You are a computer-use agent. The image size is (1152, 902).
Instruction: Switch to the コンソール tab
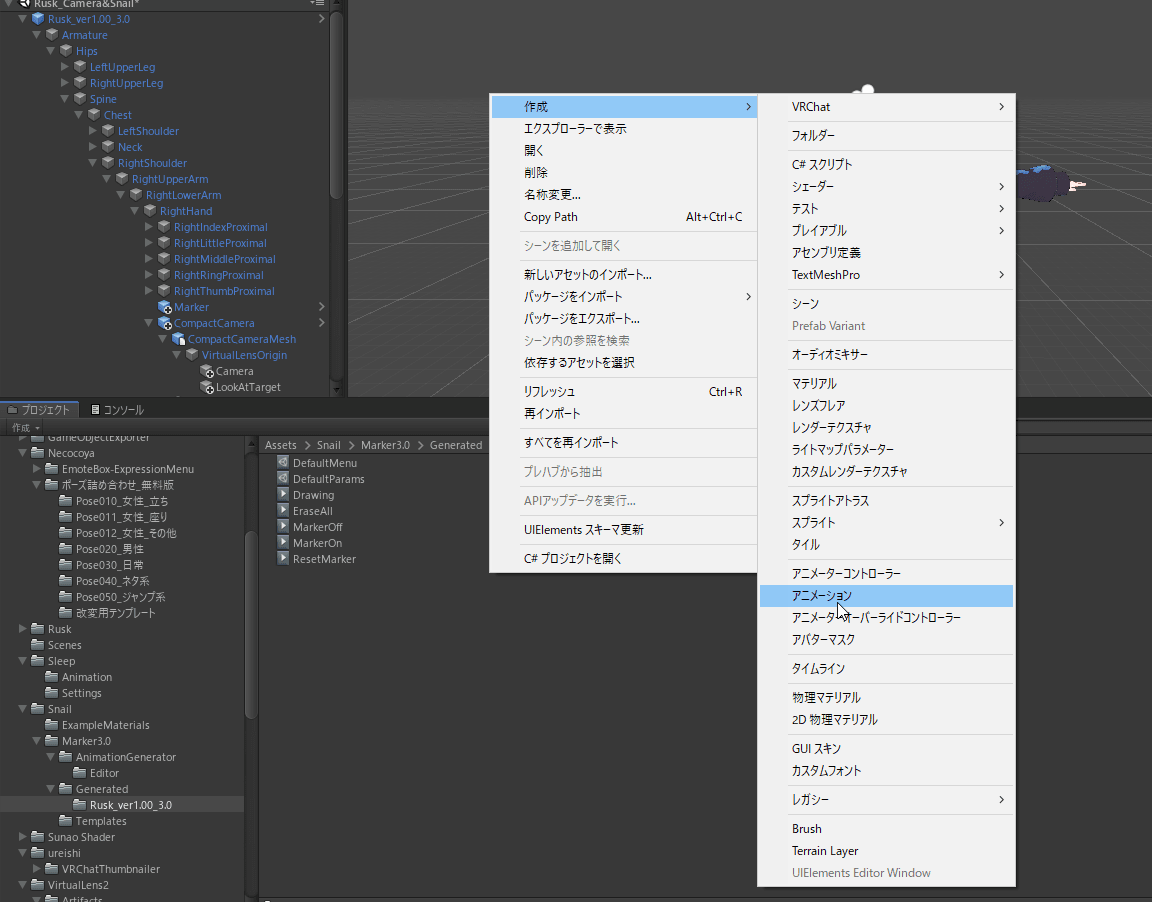pos(117,409)
